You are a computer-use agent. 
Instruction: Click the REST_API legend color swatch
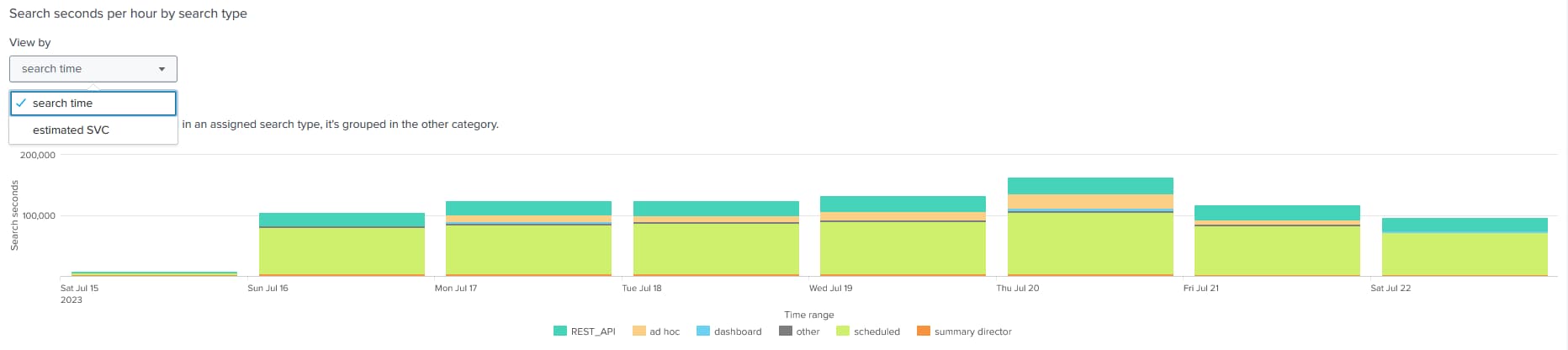(x=560, y=331)
